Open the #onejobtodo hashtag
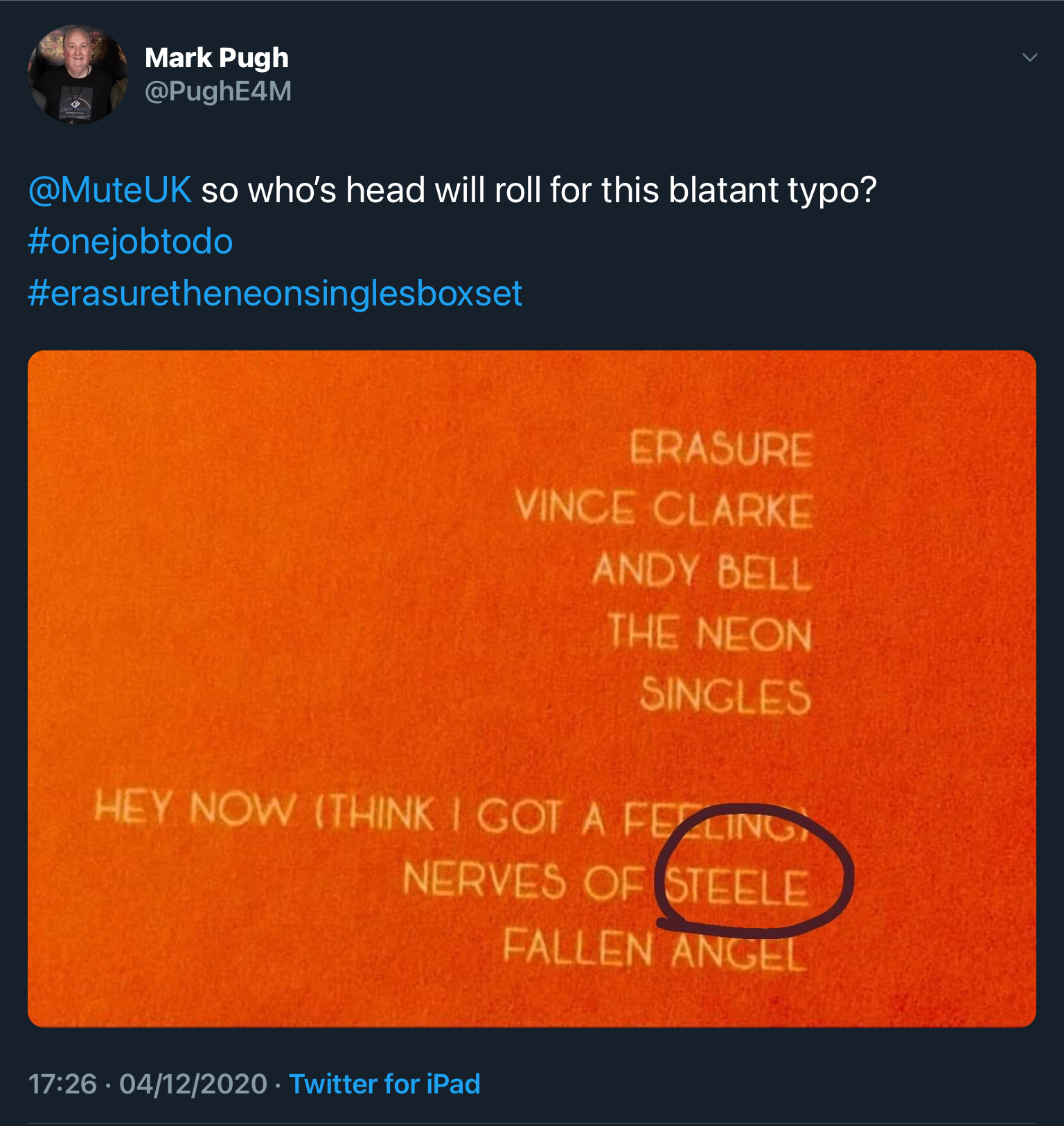 (130, 242)
